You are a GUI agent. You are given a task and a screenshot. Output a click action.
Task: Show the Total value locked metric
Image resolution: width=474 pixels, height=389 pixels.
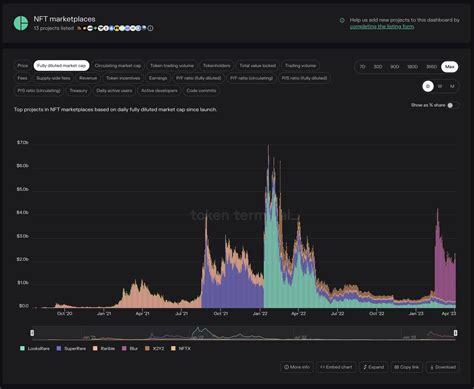pyautogui.click(x=258, y=66)
